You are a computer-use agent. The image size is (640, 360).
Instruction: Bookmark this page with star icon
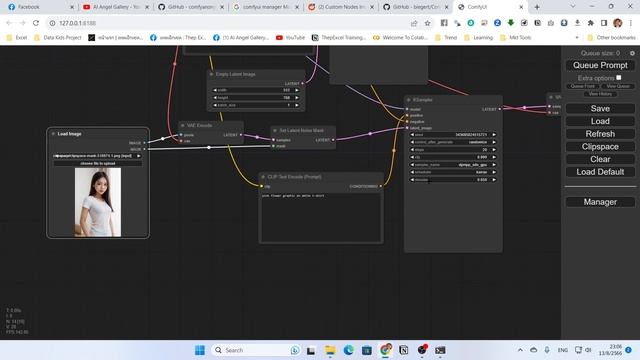coord(427,23)
